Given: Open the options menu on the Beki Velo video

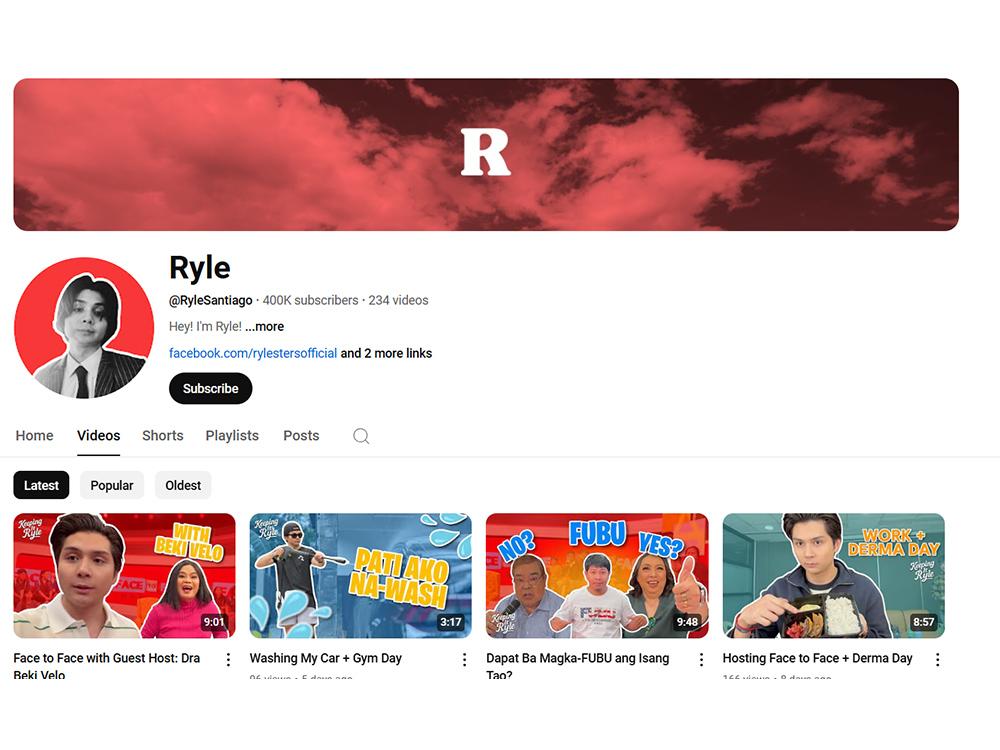Looking at the screenshot, I should tap(228, 659).
